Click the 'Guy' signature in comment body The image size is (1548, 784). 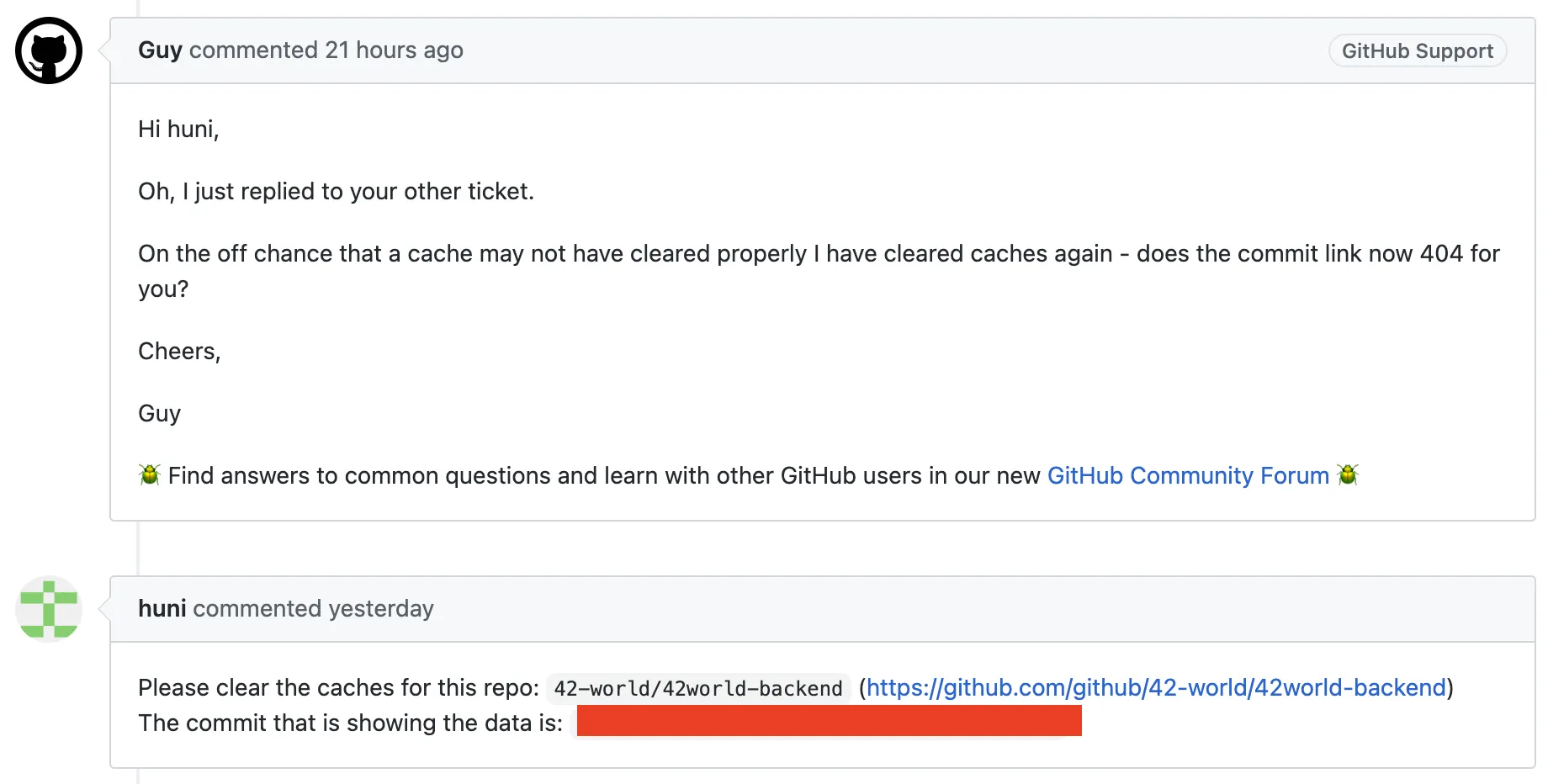(159, 413)
